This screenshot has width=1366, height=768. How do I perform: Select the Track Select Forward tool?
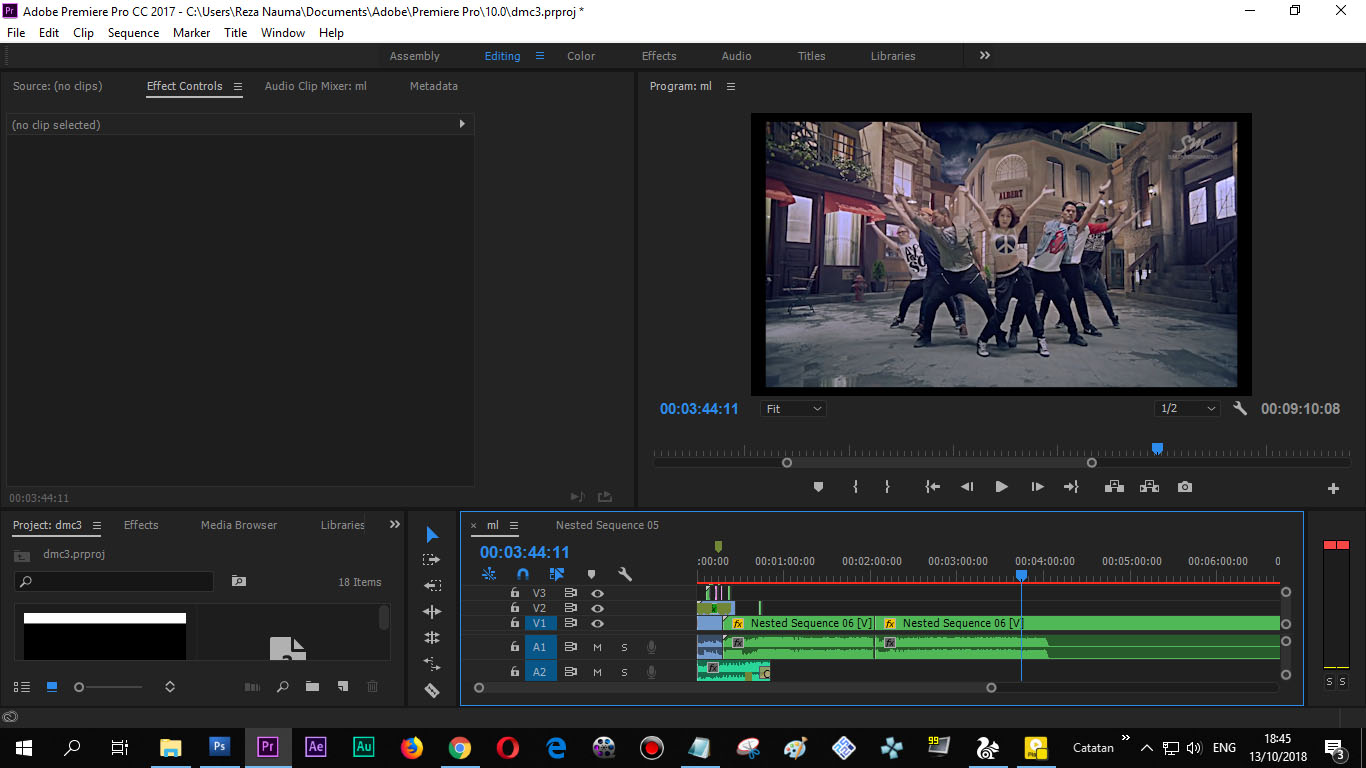[x=432, y=560]
